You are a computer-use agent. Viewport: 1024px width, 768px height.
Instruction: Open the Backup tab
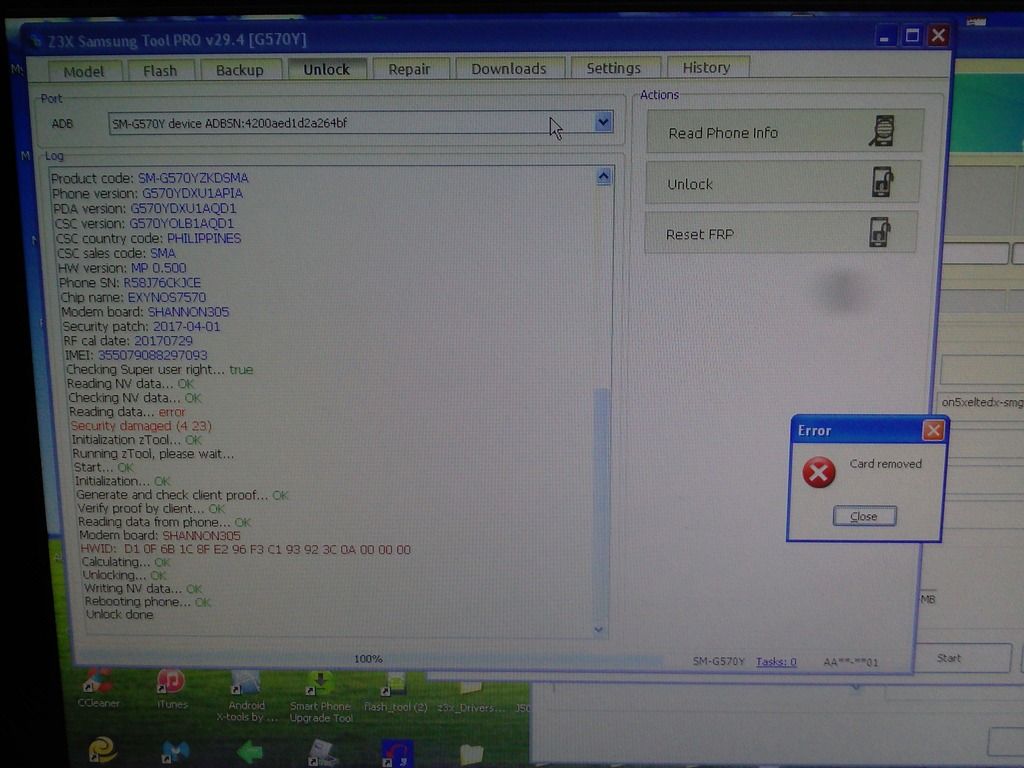coord(240,70)
